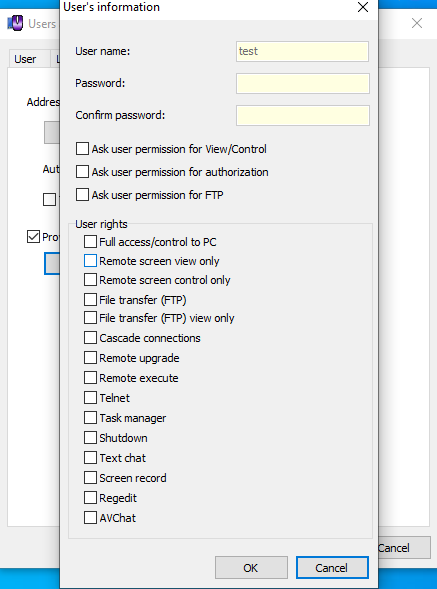
Task: Click the Password input field
Action: pos(302,83)
